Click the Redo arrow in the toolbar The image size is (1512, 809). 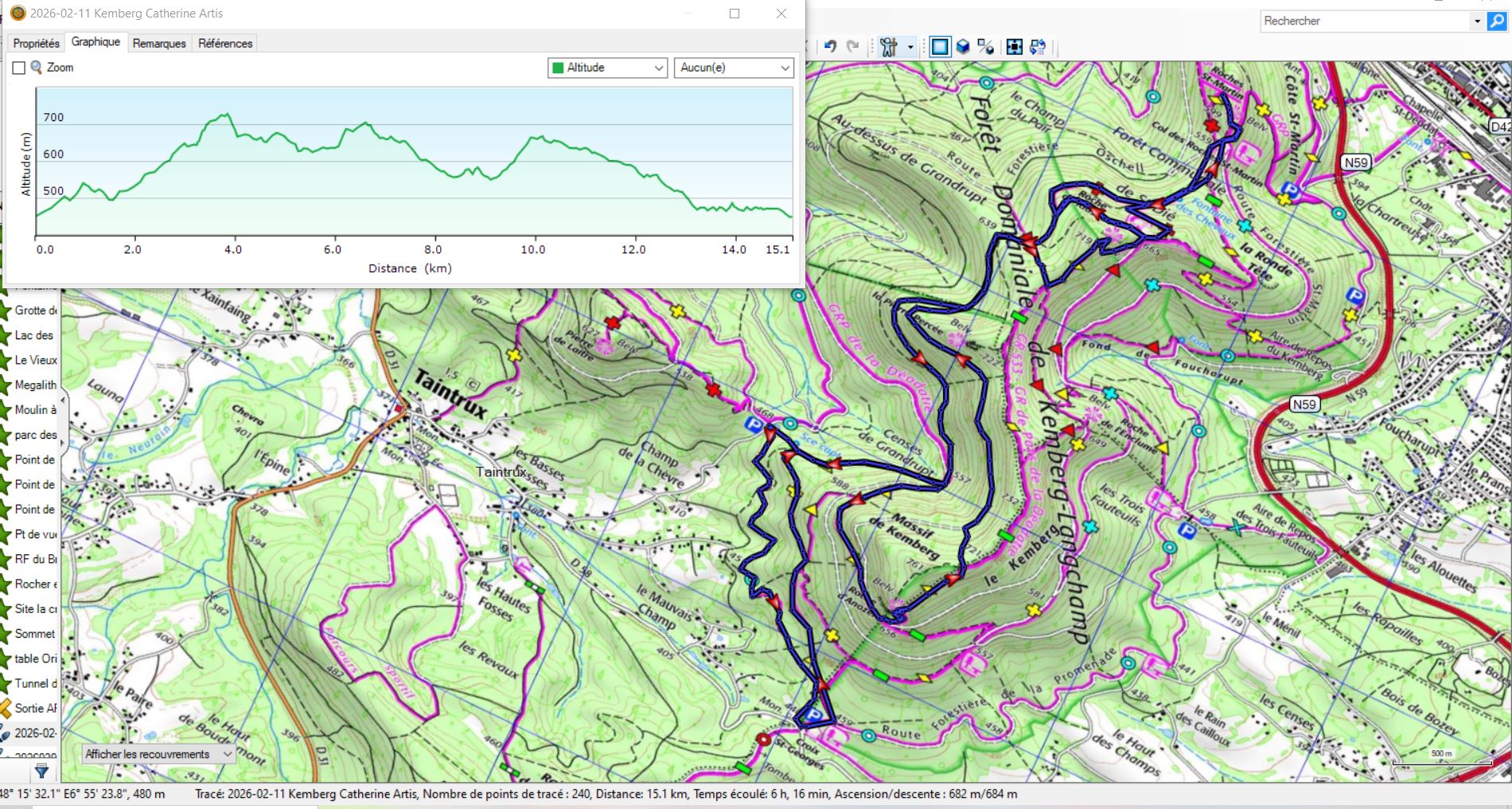tap(852, 47)
